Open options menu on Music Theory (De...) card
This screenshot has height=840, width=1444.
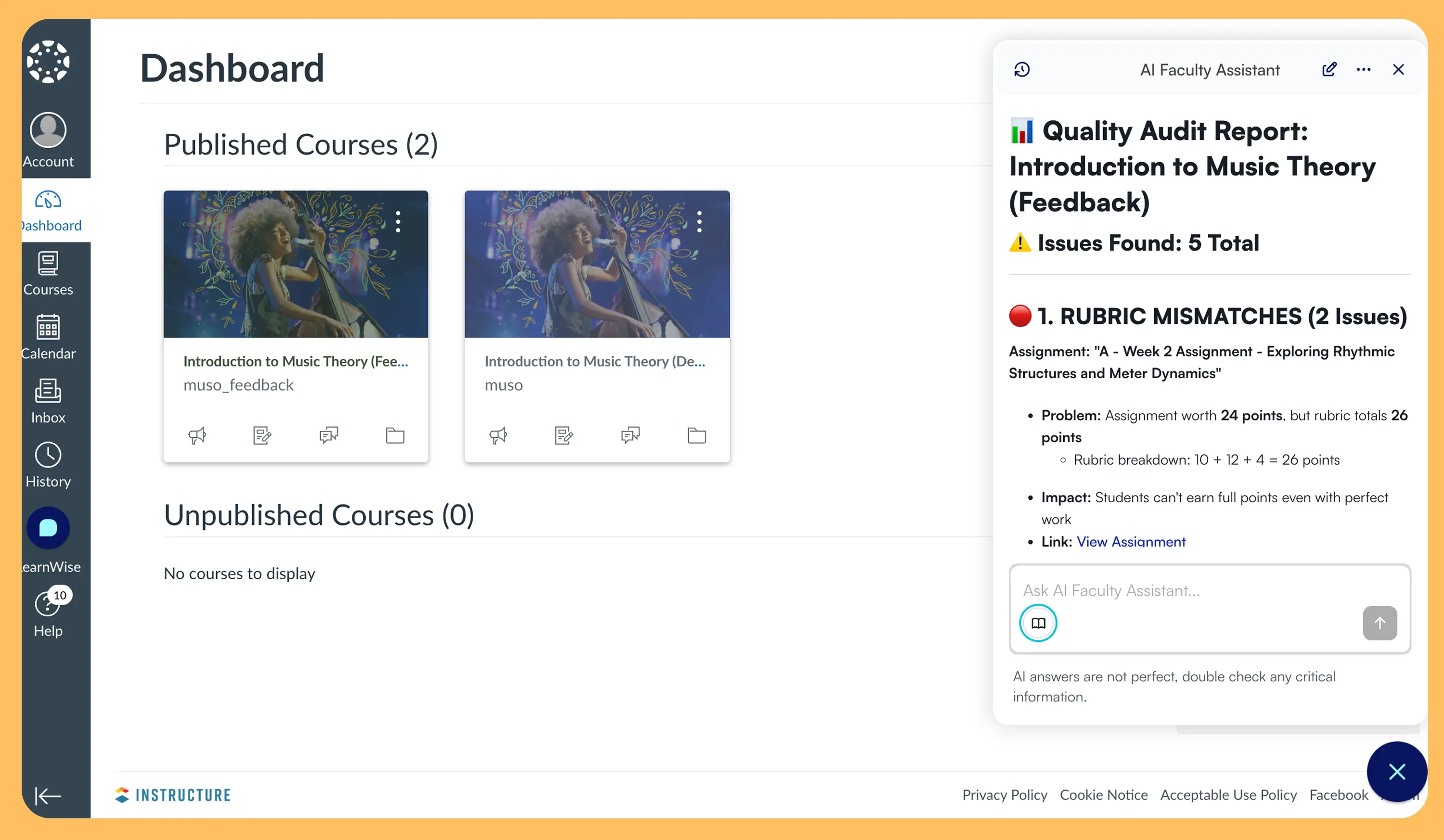pos(699,222)
